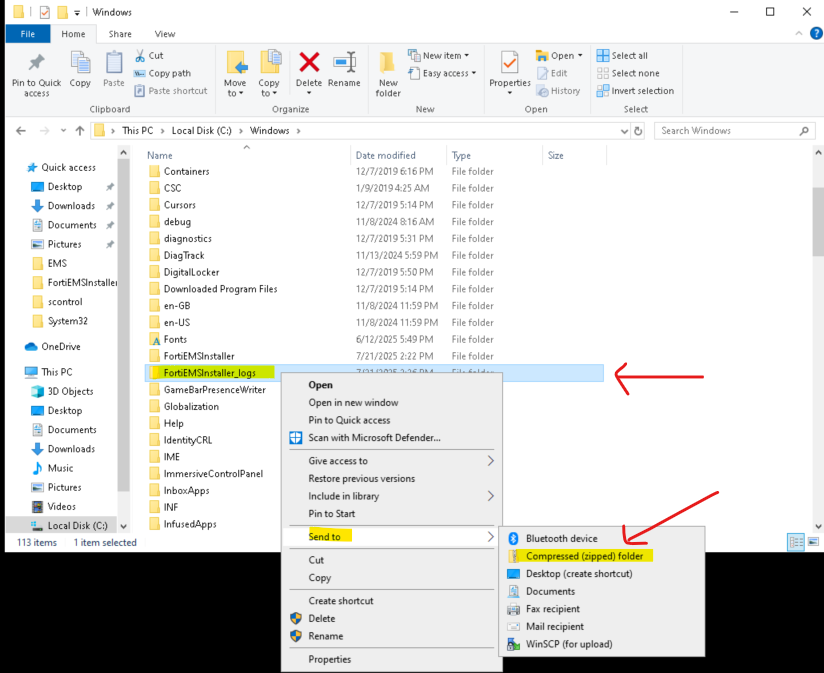The height and width of the screenshot is (673, 824).
Task: Open the recent locations dropdown arrow
Action: tap(63, 131)
